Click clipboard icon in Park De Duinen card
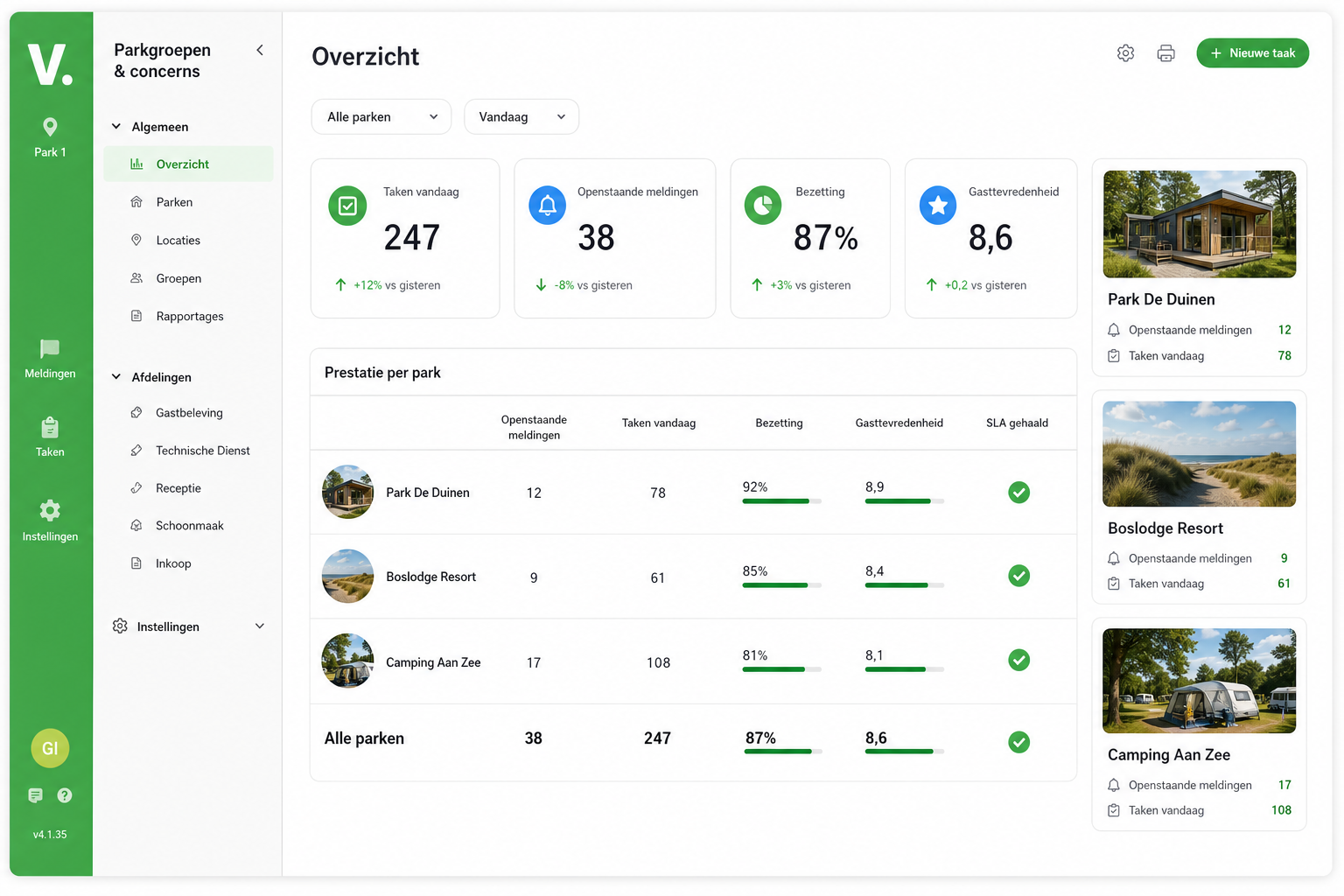 1114,356
